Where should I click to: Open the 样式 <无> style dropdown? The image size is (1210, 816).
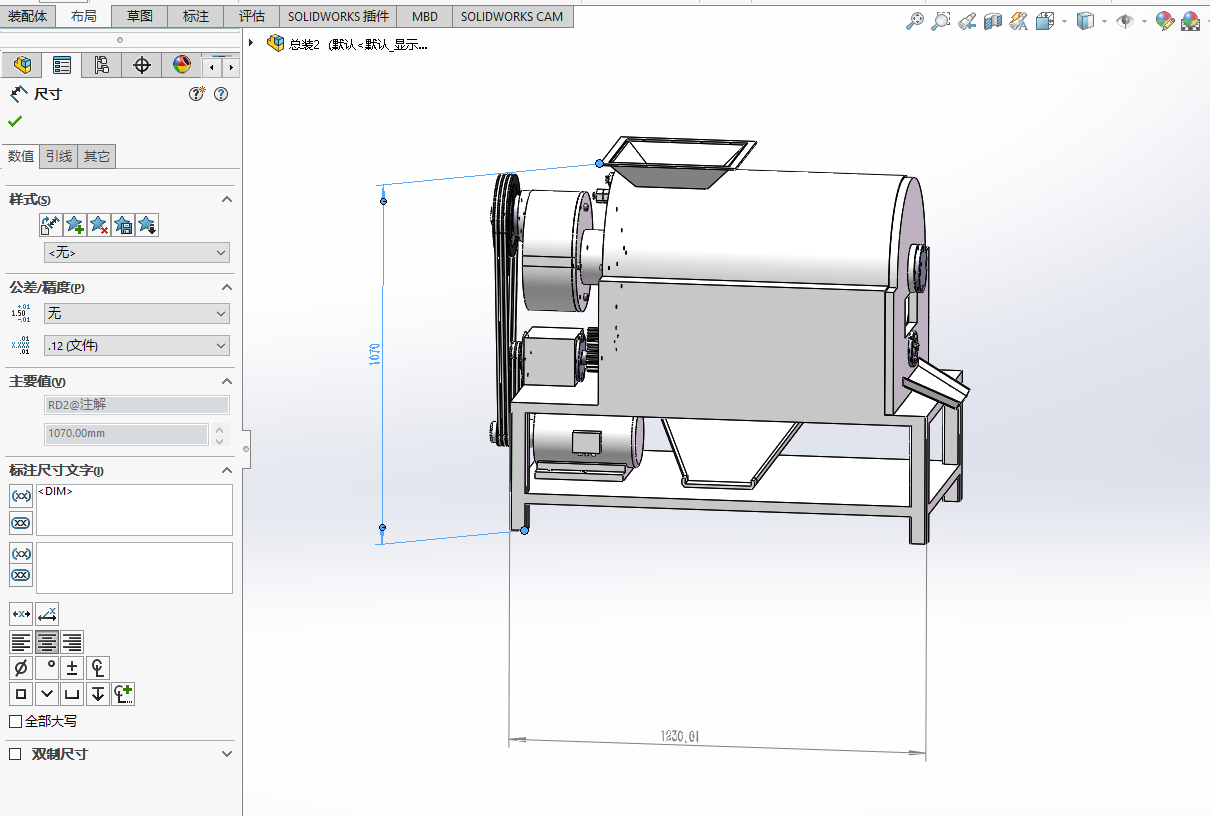[x=137, y=253]
